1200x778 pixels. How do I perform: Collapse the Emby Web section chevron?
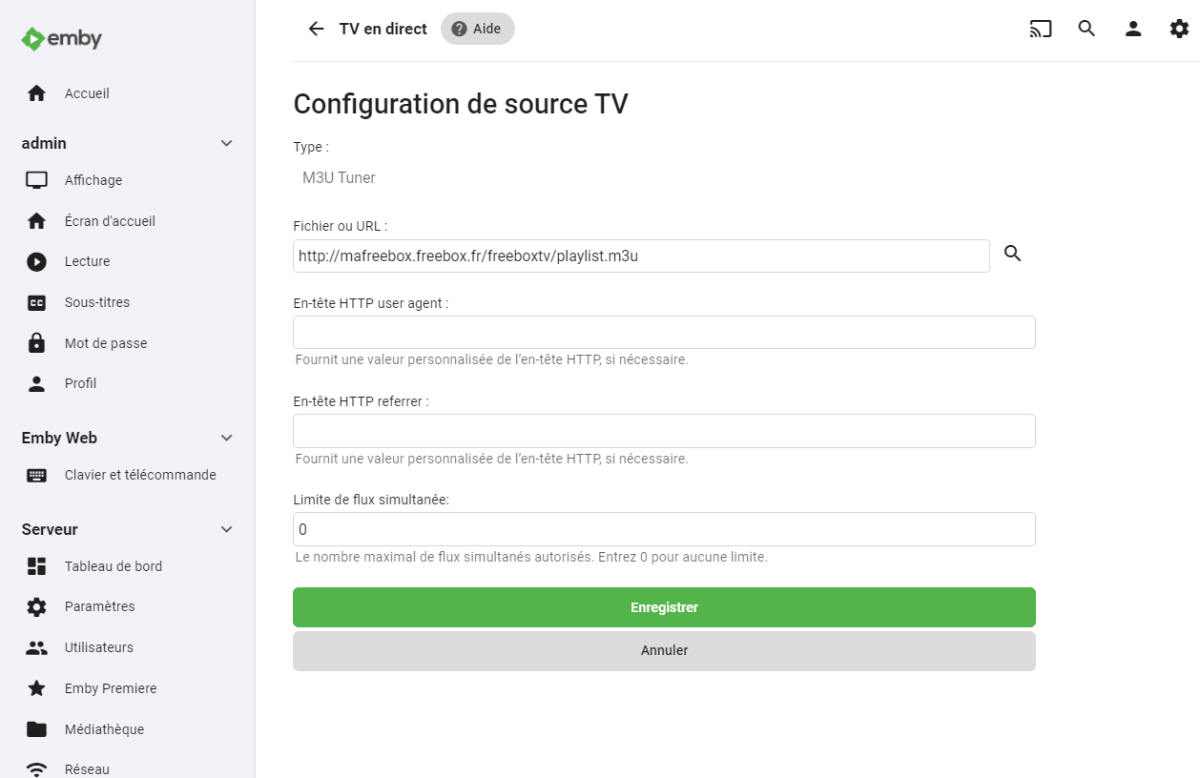[x=226, y=438]
